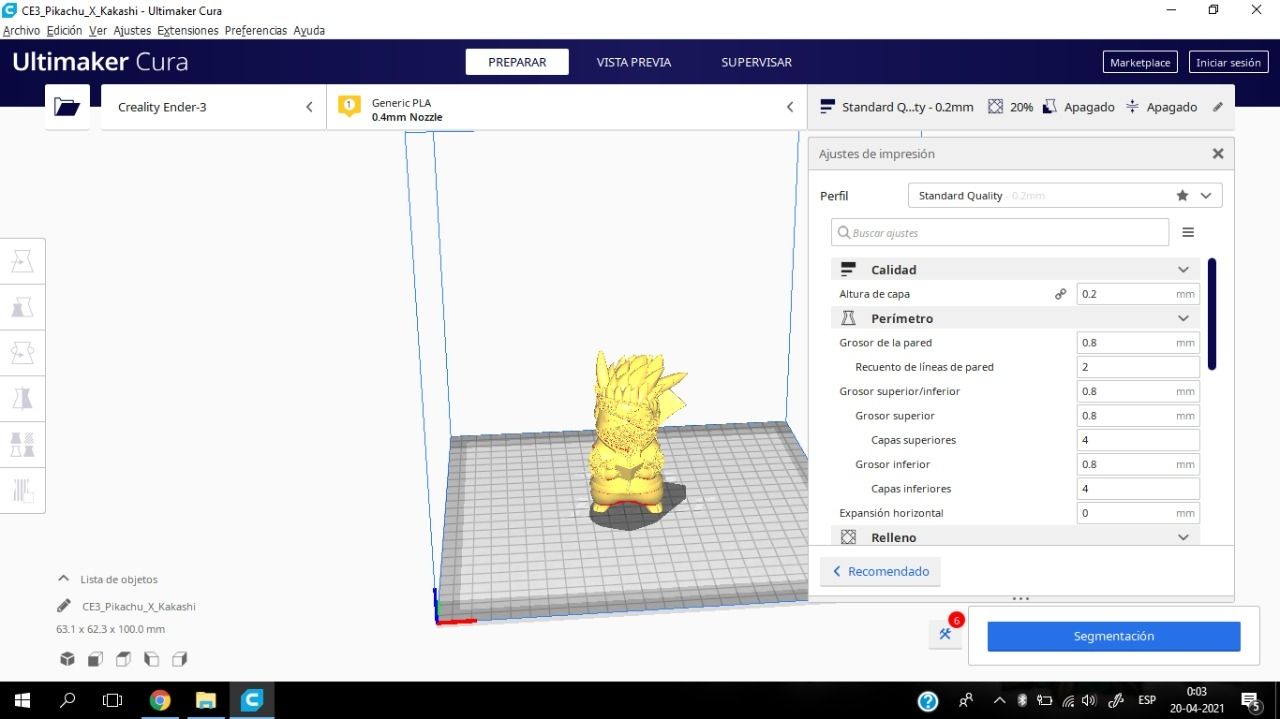Click the adhesion icon in settings summary

coord(1132,107)
